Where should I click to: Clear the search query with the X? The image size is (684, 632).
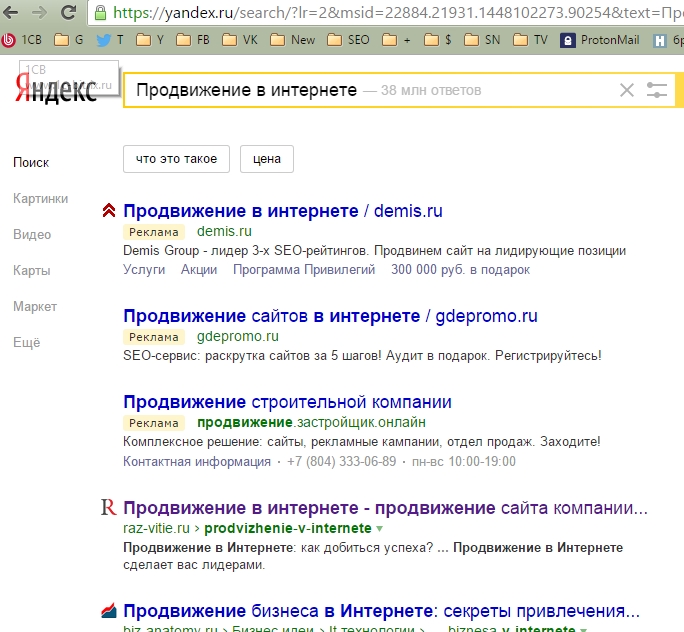[x=627, y=90]
